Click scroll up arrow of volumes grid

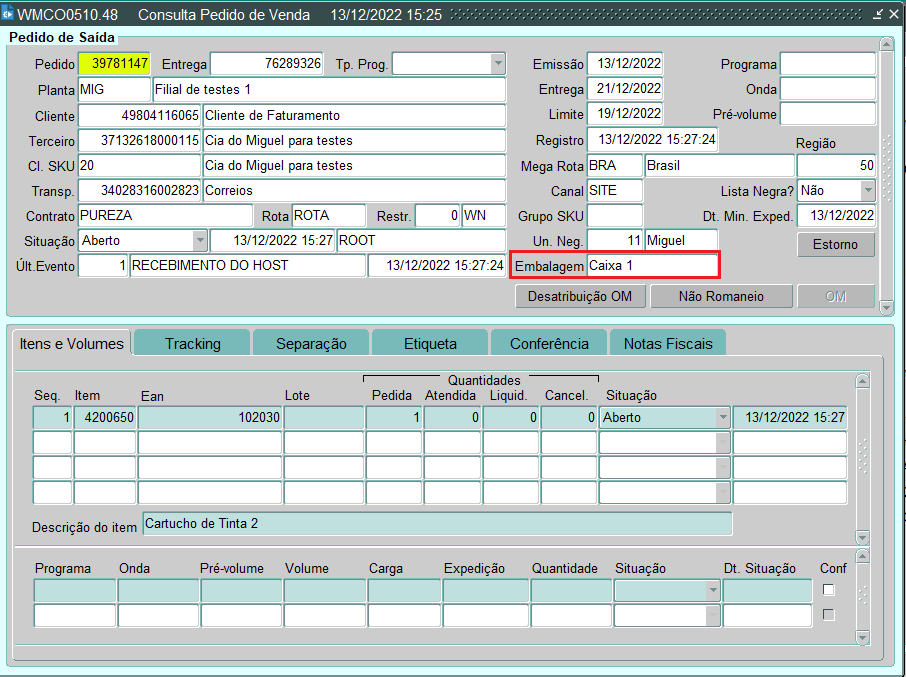(x=862, y=556)
